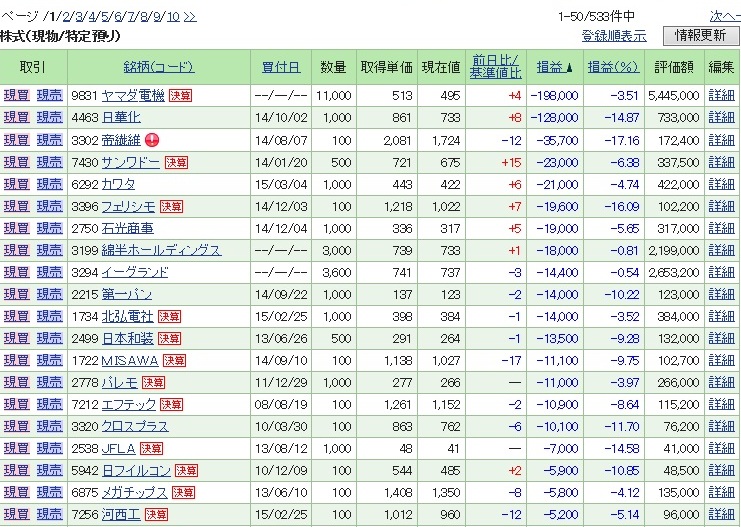741x527 pixels.
Task: Open 詳細 for 北弘電社 row
Action: click(722, 316)
